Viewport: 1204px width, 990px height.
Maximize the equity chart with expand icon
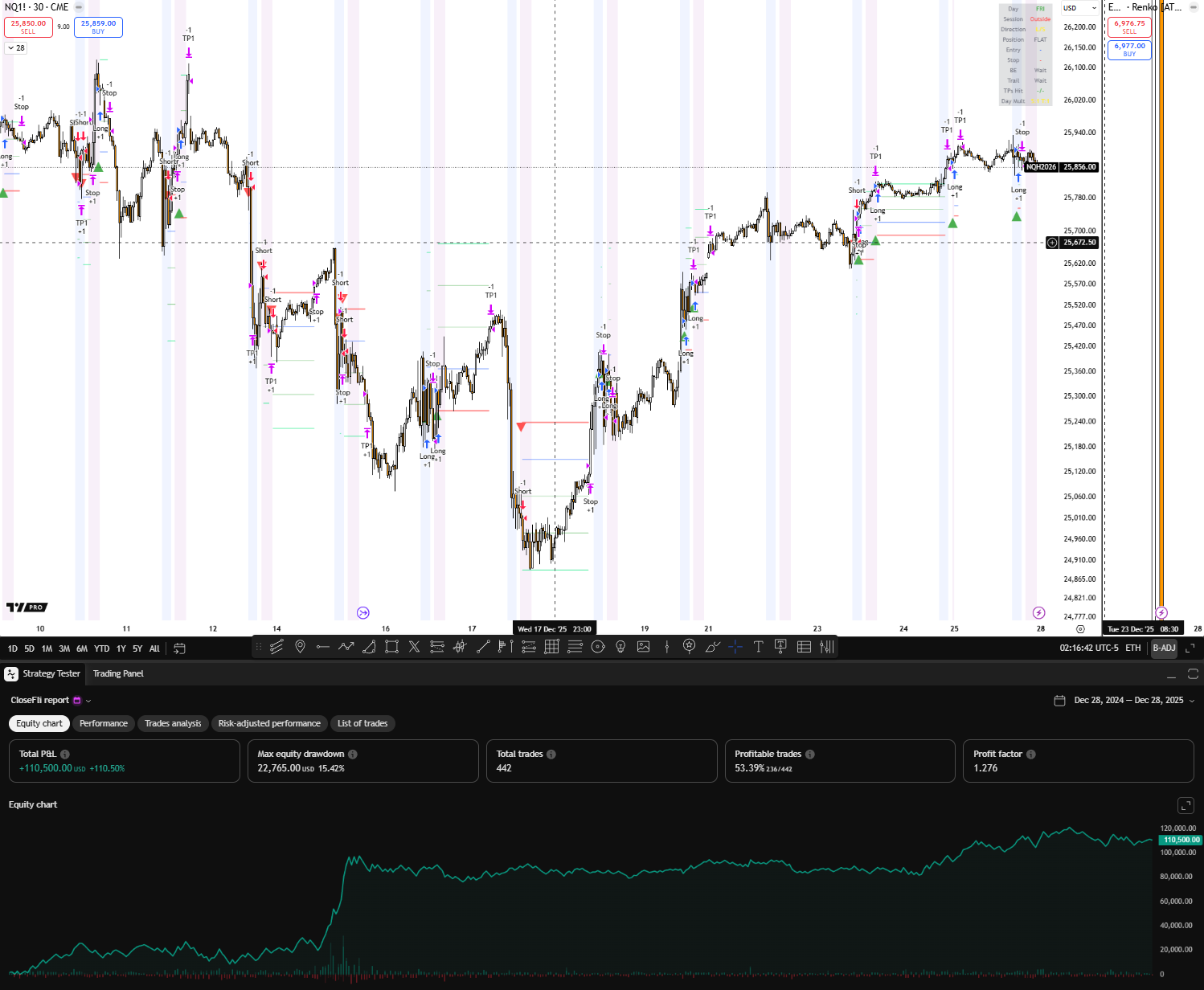[x=1186, y=805]
